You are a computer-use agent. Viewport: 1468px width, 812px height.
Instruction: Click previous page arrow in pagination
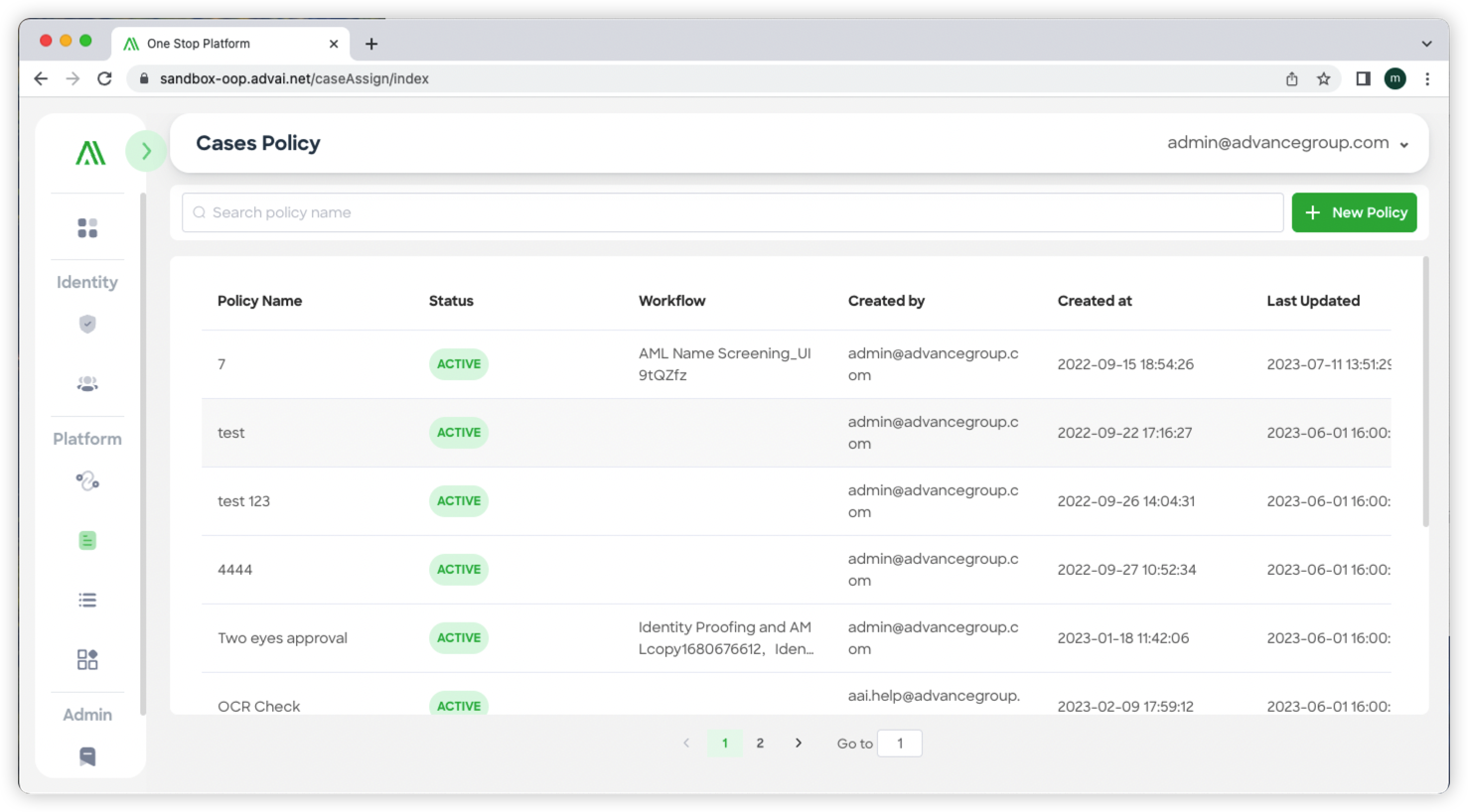[686, 743]
